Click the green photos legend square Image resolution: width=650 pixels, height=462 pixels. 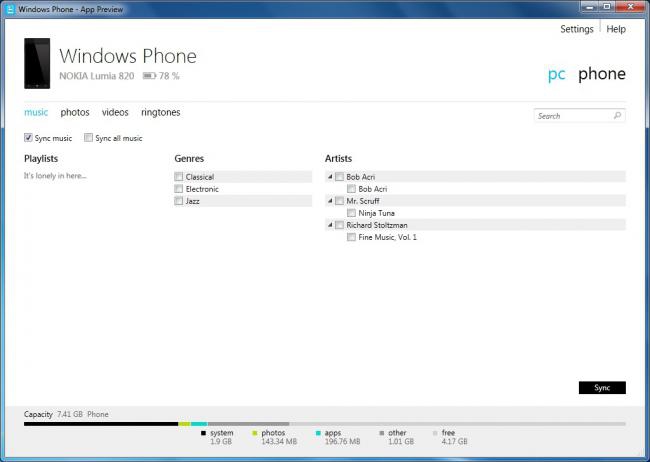coord(255,433)
